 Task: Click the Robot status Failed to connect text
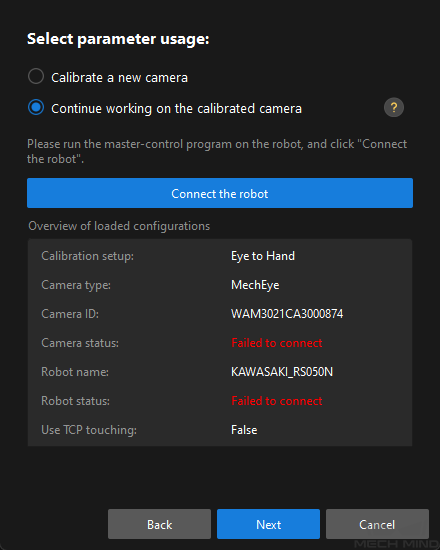[x=277, y=401]
